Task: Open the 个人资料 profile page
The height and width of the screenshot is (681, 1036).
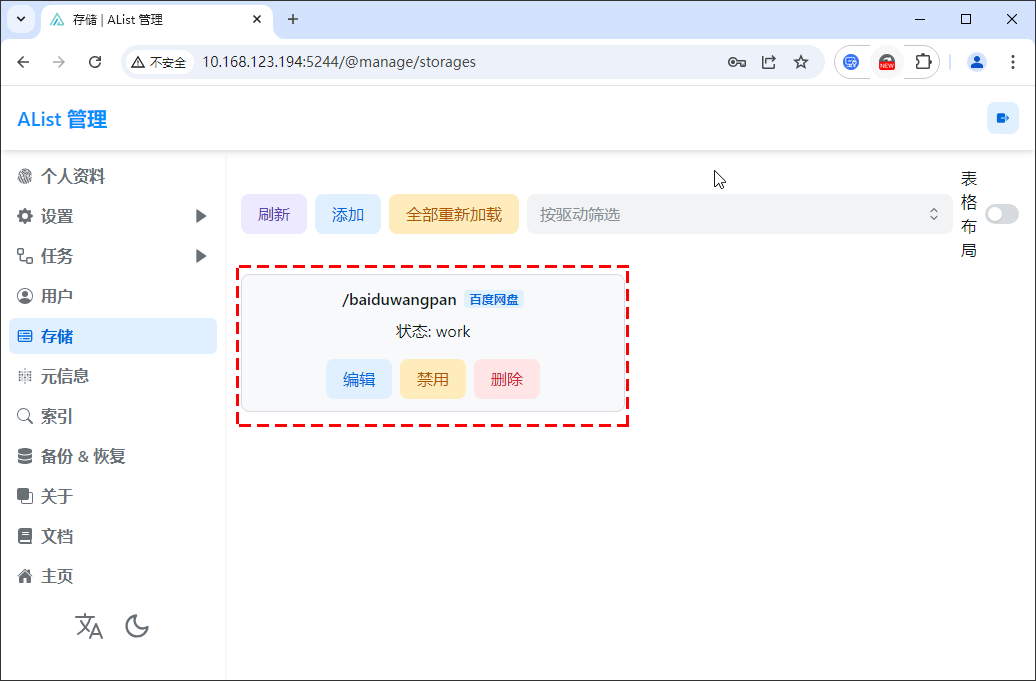Action: (113, 176)
